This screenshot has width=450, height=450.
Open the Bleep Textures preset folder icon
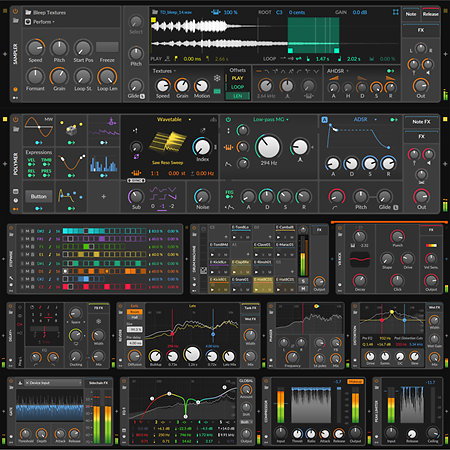(x=28, y=12)
